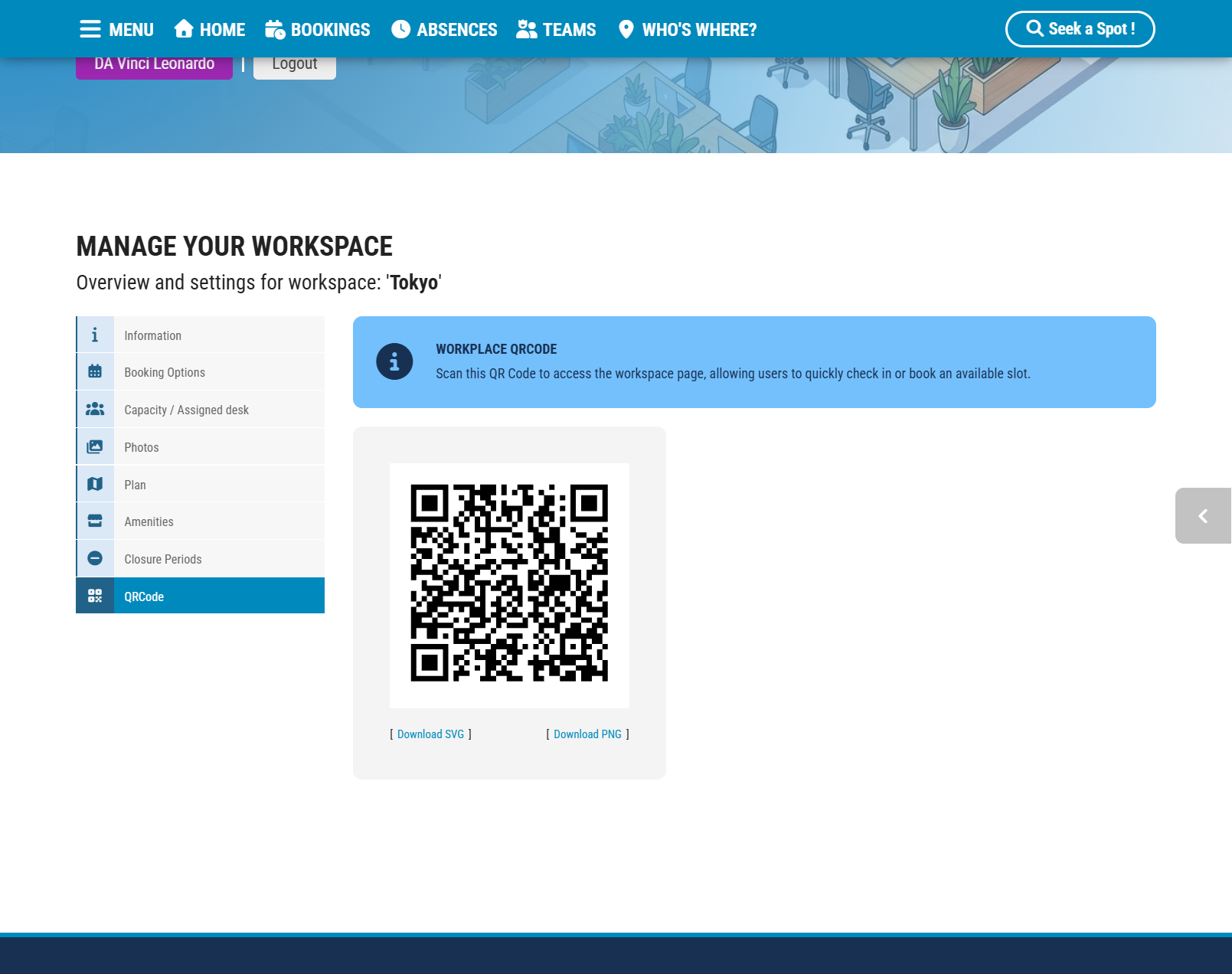Download the QR code as SVG
1232x974 pixels.
click(x=430, y=734)
